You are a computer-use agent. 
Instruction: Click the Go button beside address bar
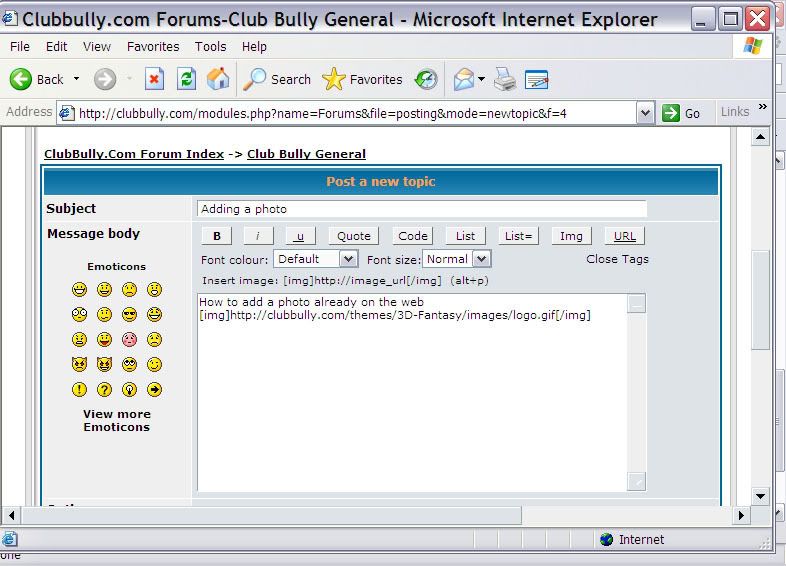pos(681,113)
